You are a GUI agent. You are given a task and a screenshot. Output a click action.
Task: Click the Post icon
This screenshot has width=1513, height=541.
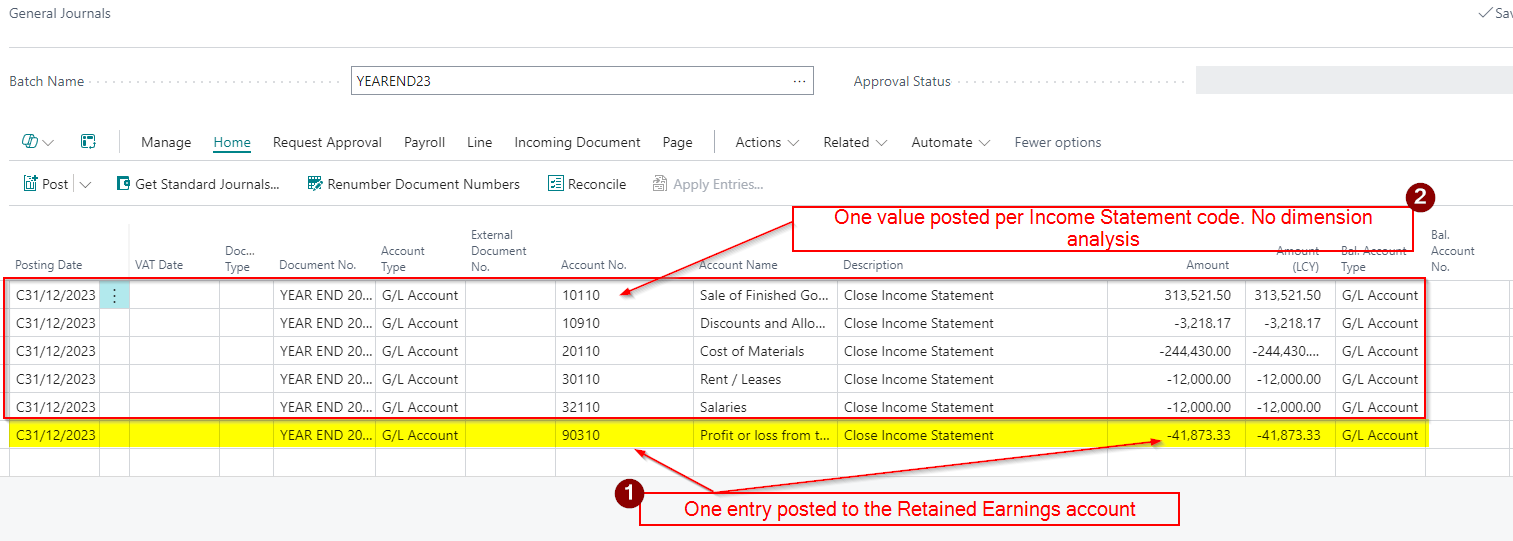30,184
